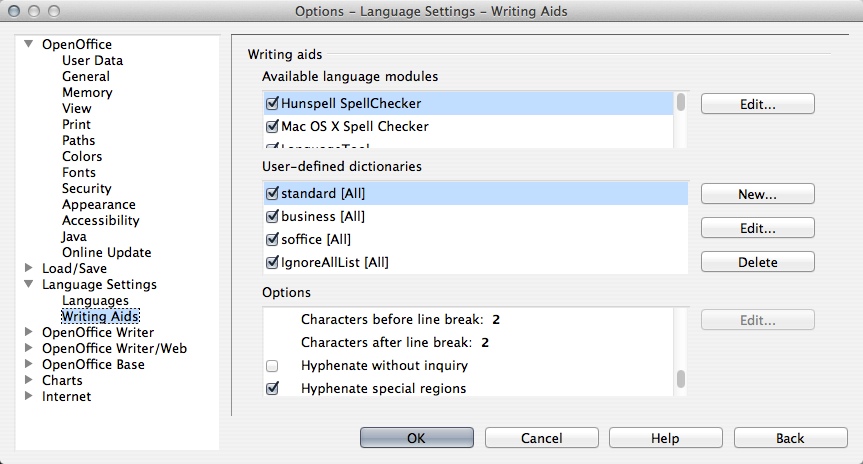This screenshot has height=464, width=863.
Task: Collapse the OpenOffice tree node
Action: 28,44
